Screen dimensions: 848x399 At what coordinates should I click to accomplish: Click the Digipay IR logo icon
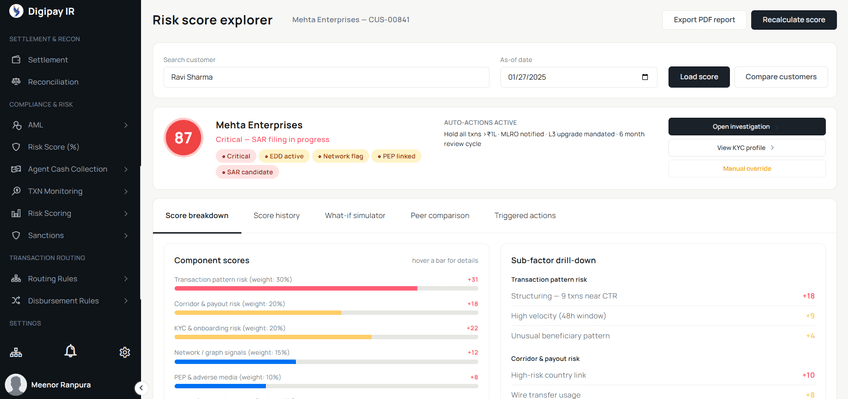point(16,11)
